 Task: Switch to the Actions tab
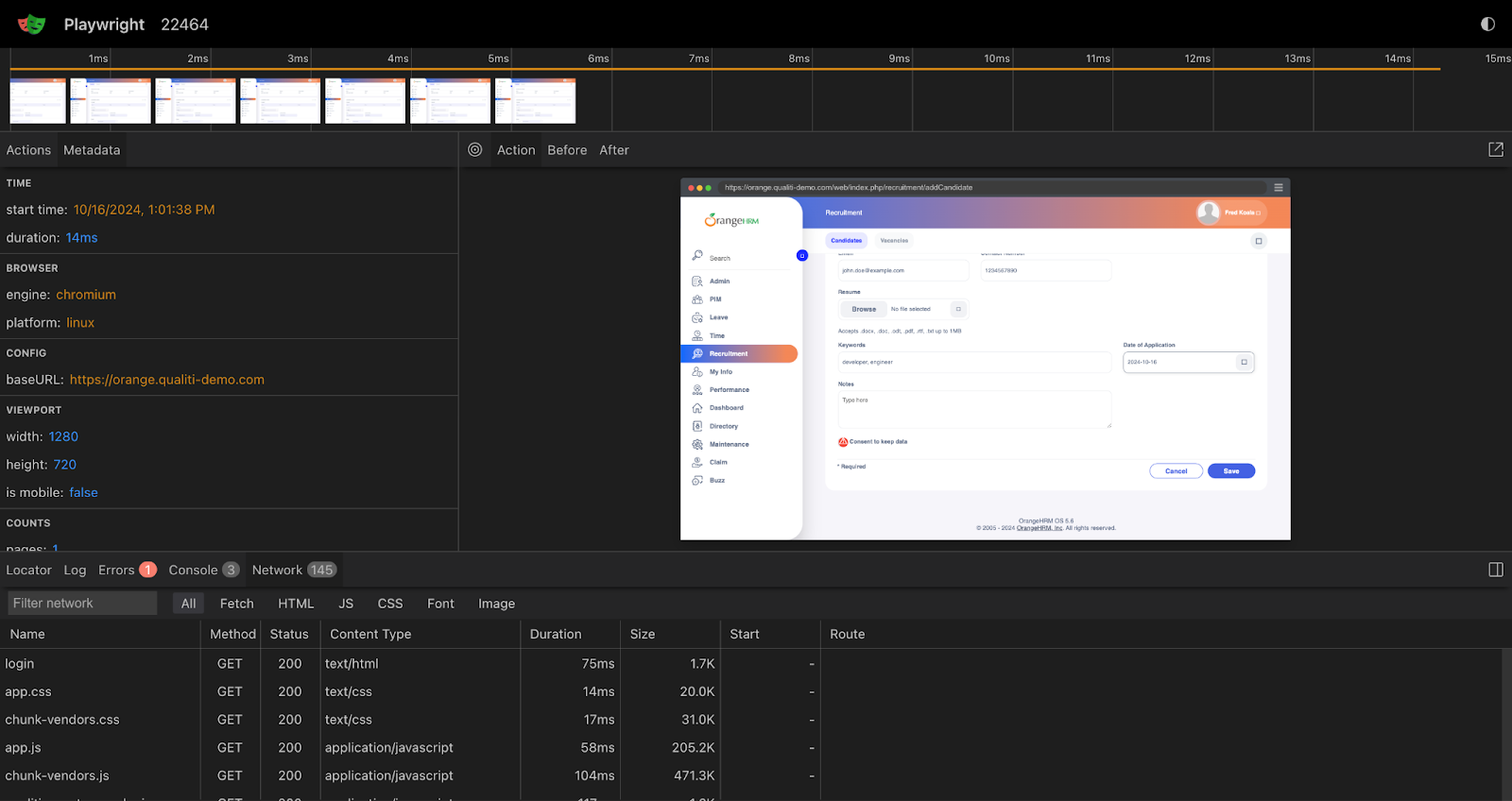tap(28, 150)
